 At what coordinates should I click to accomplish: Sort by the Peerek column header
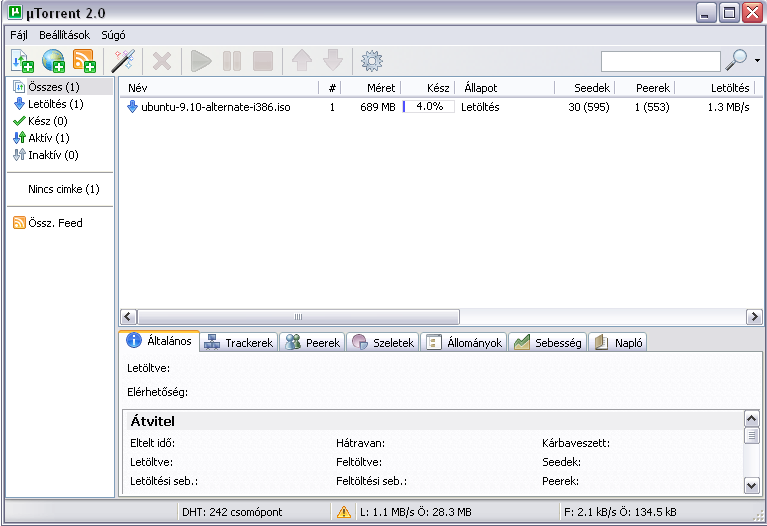point(645,88)
